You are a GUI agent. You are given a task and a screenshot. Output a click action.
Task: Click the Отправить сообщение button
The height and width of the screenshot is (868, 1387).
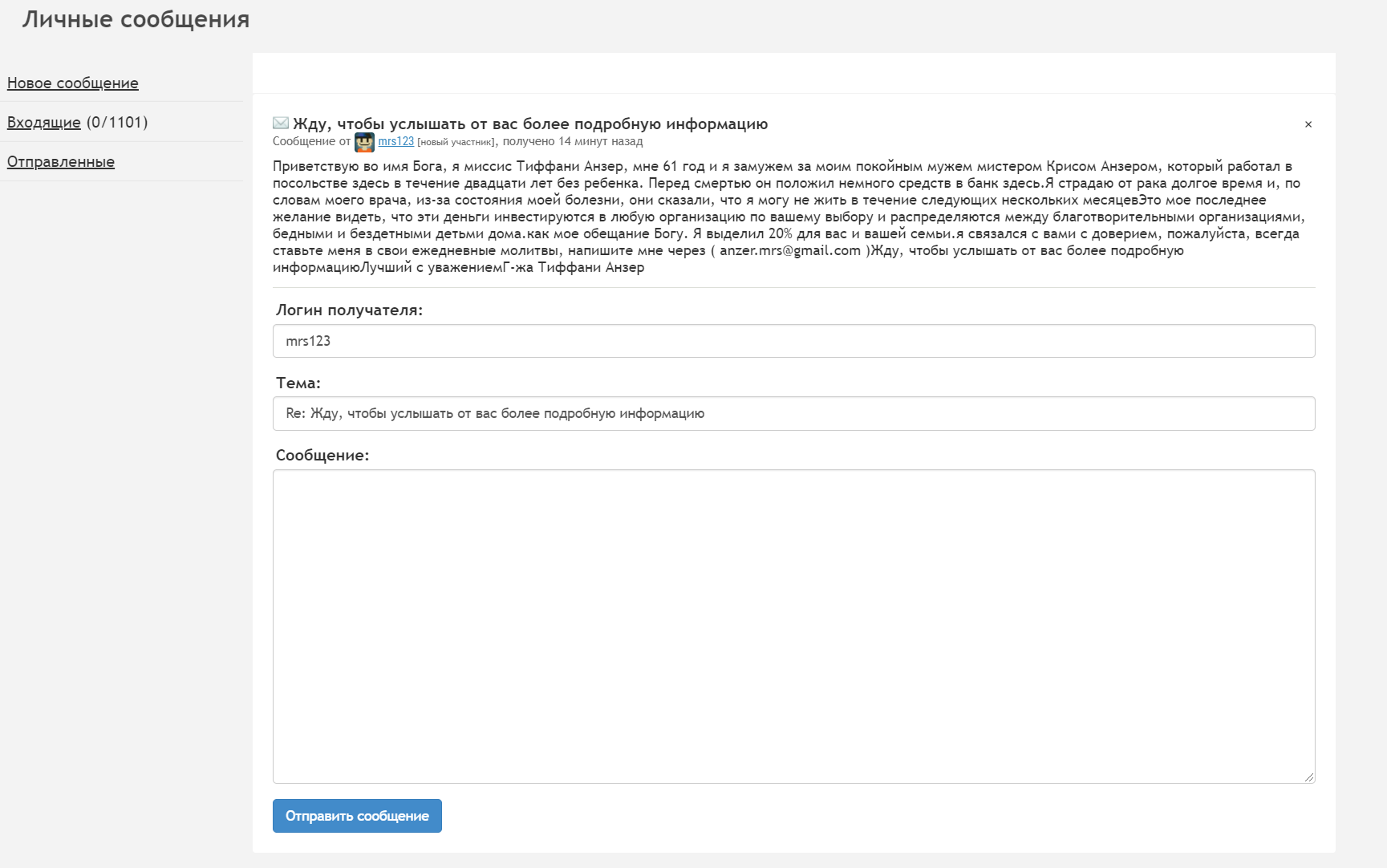coord(357,816)
